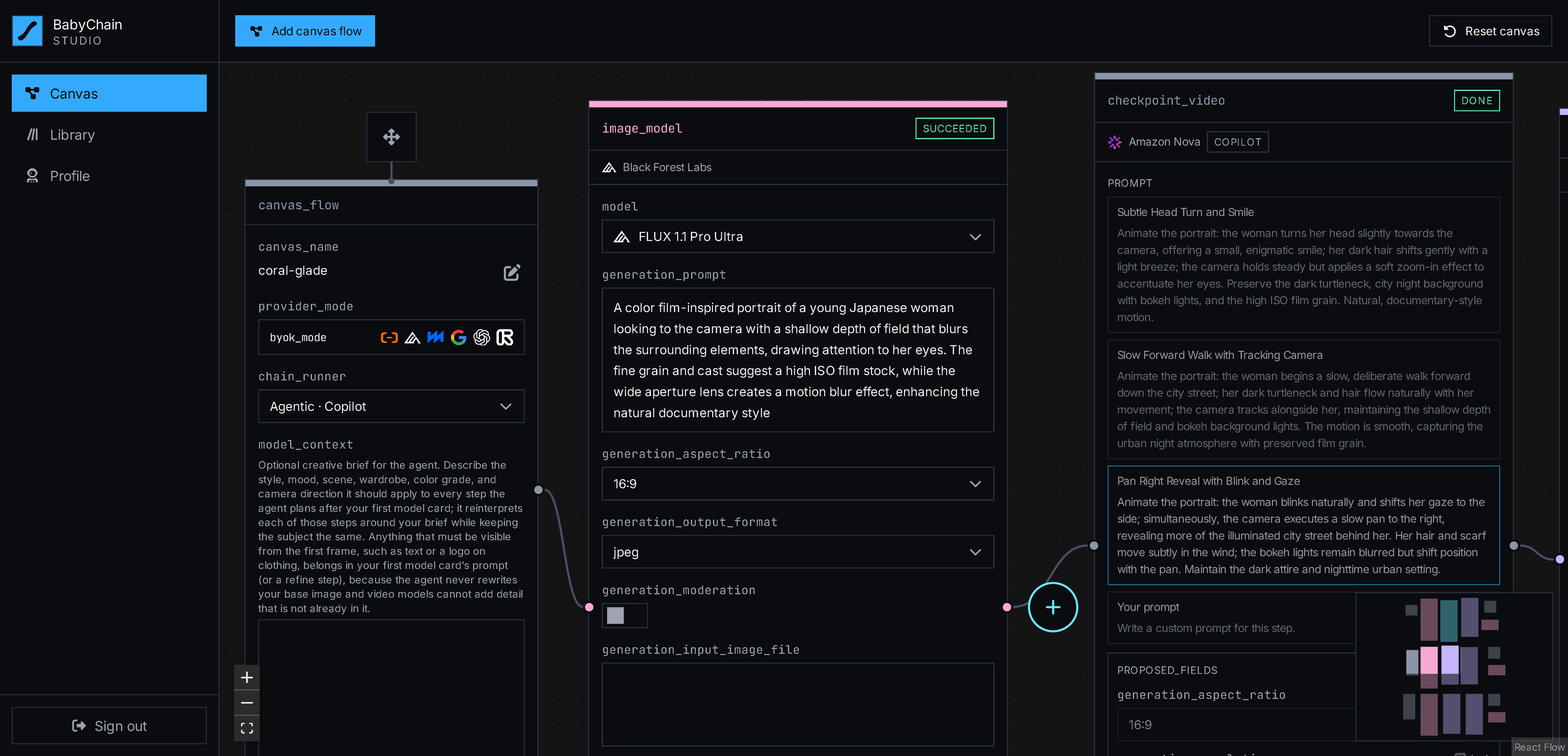Image resolution: width=1568 pixels, height=756 pixels.
Task: Click the BabyChain Studio logo icon
Action: click(27, 31)
